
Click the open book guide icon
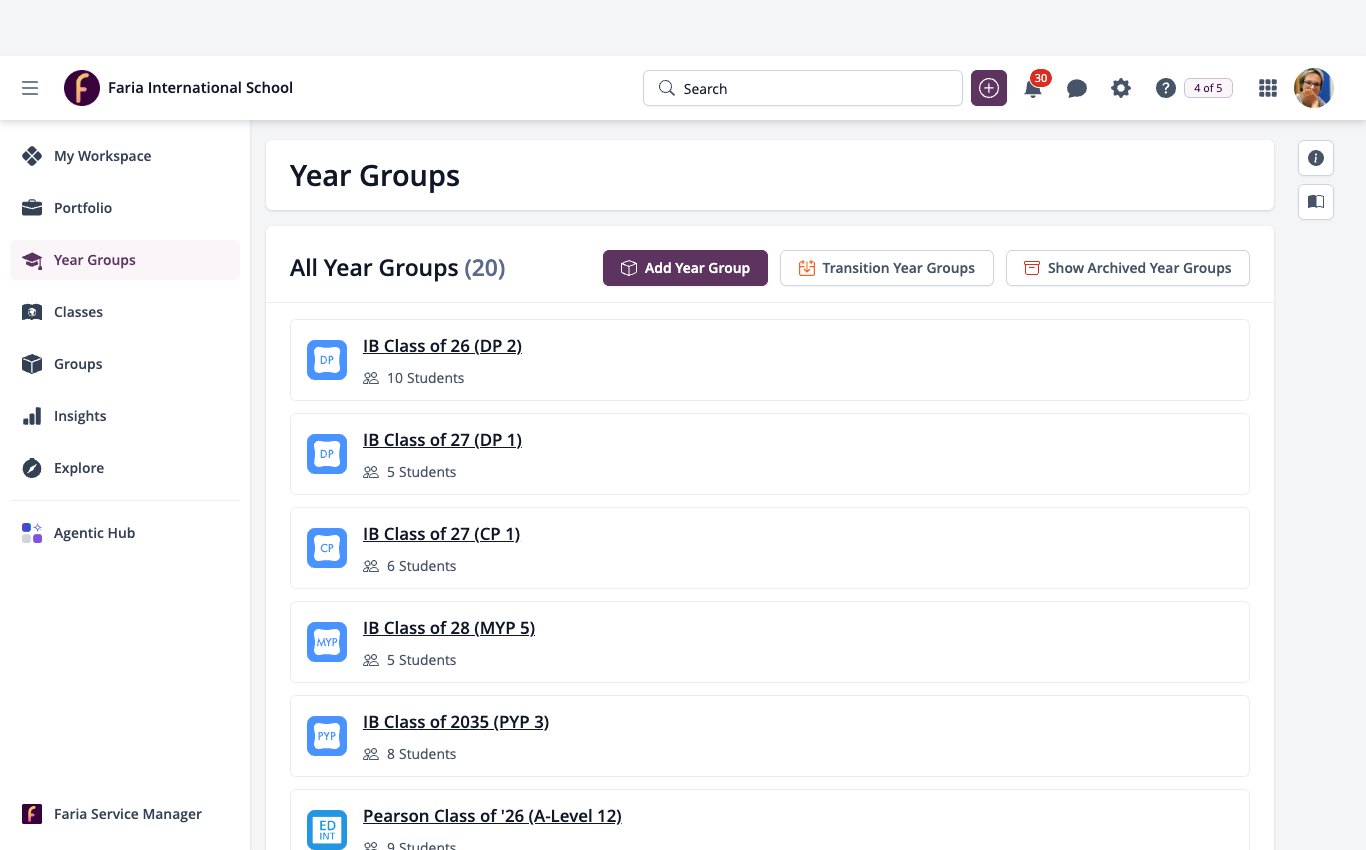tap(1316, 202)
